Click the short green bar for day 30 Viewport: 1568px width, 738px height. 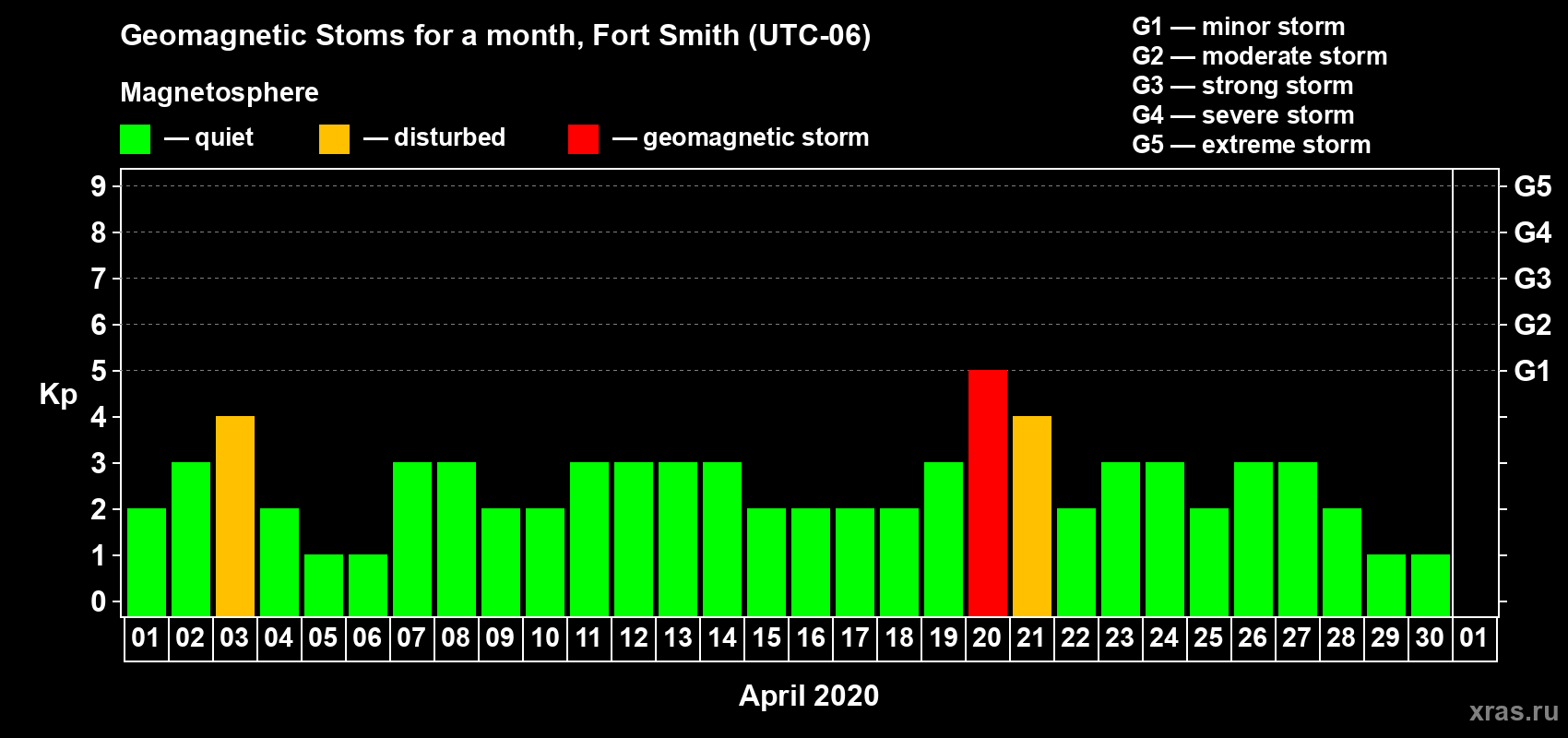pyautogui.click(x=1431, y=586)
